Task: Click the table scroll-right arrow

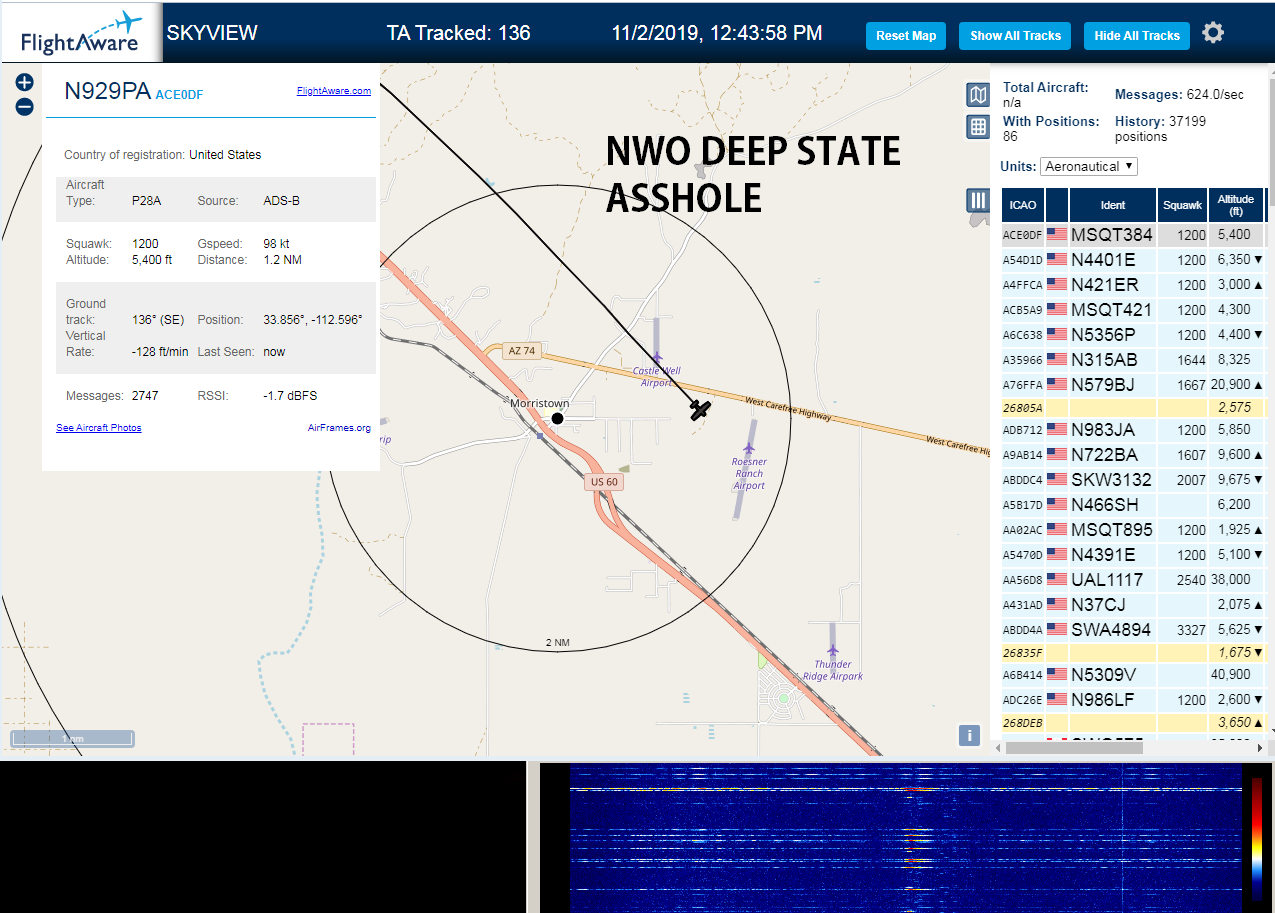Action: [x=1259, y=747]
